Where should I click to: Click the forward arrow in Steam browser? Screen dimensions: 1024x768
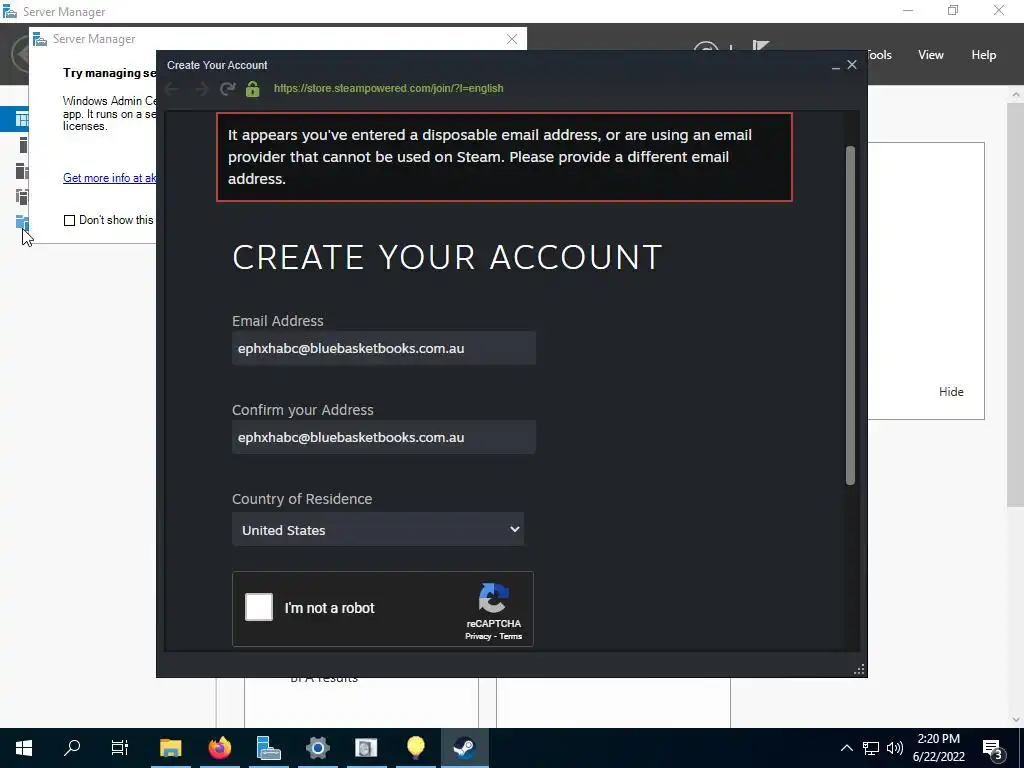[201, 89]
